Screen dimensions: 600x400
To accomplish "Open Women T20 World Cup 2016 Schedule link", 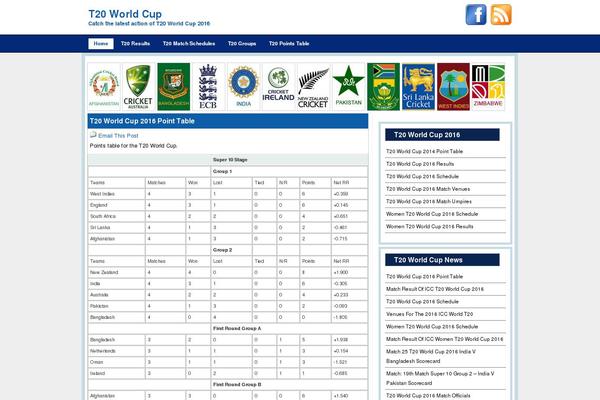I will (432, 214).
